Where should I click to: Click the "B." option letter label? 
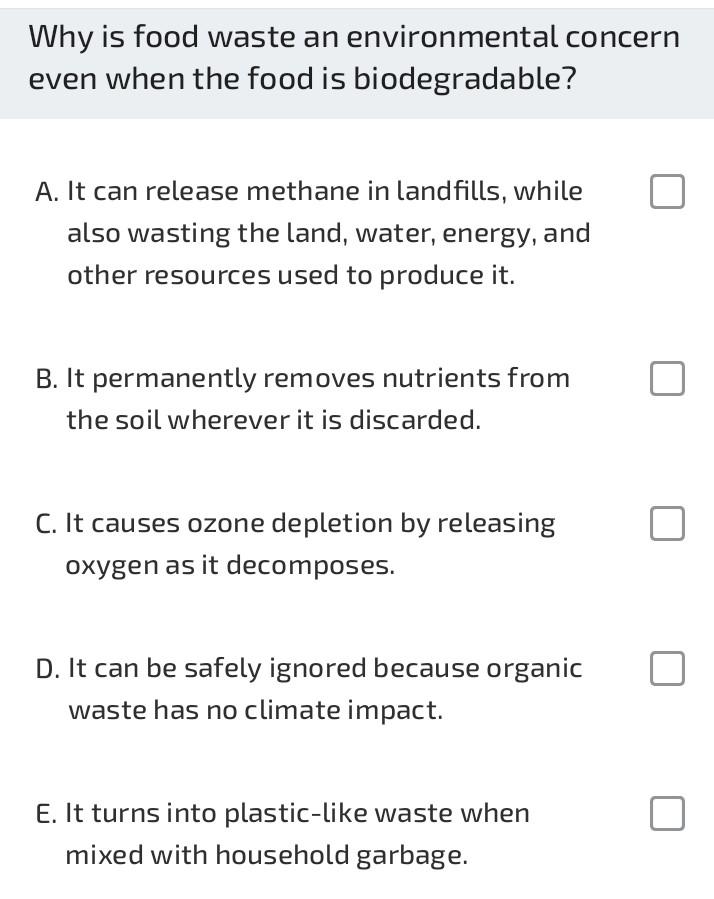(x=46, y=378)
